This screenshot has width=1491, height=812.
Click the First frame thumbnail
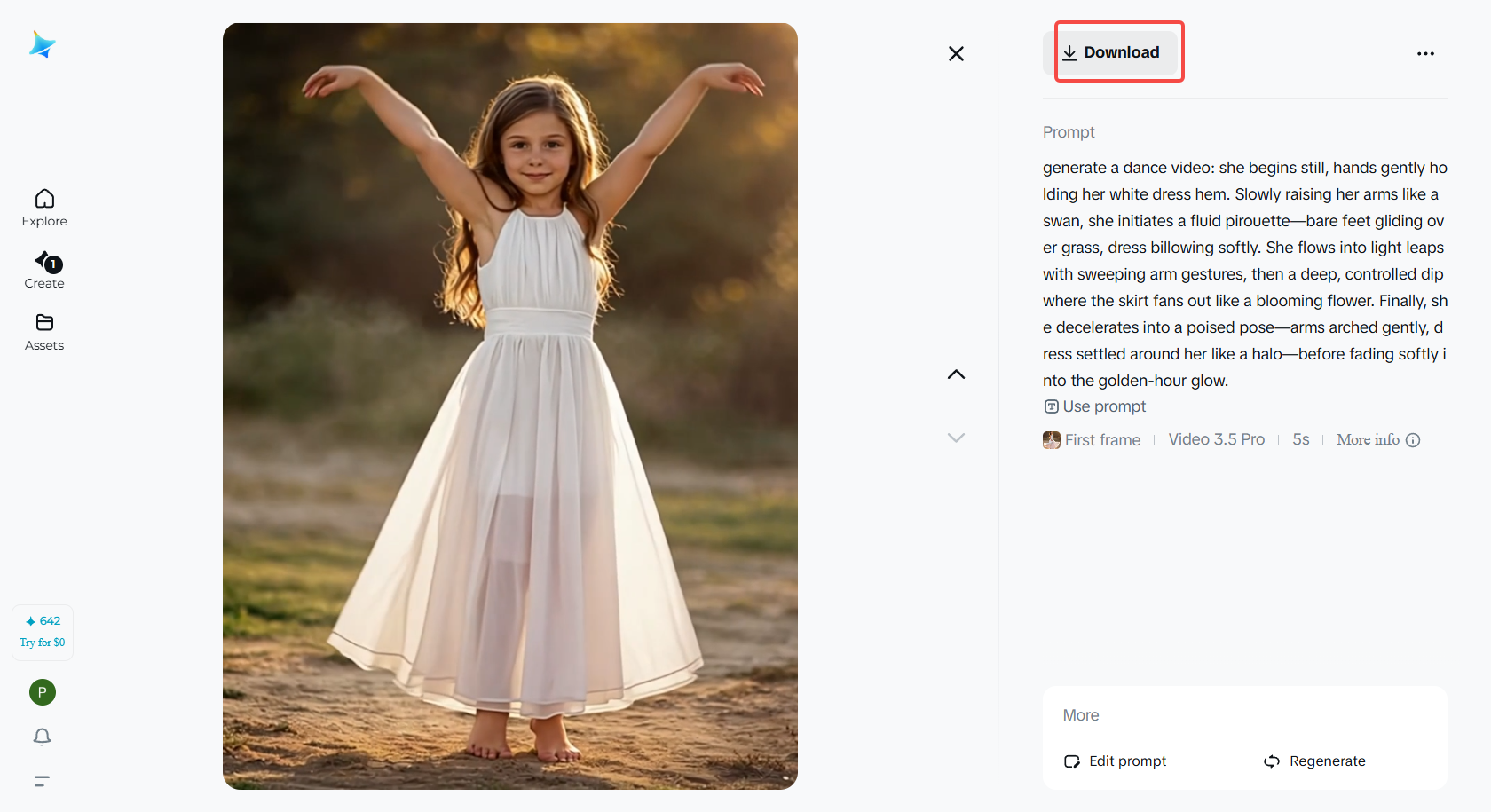[1052, 440]
